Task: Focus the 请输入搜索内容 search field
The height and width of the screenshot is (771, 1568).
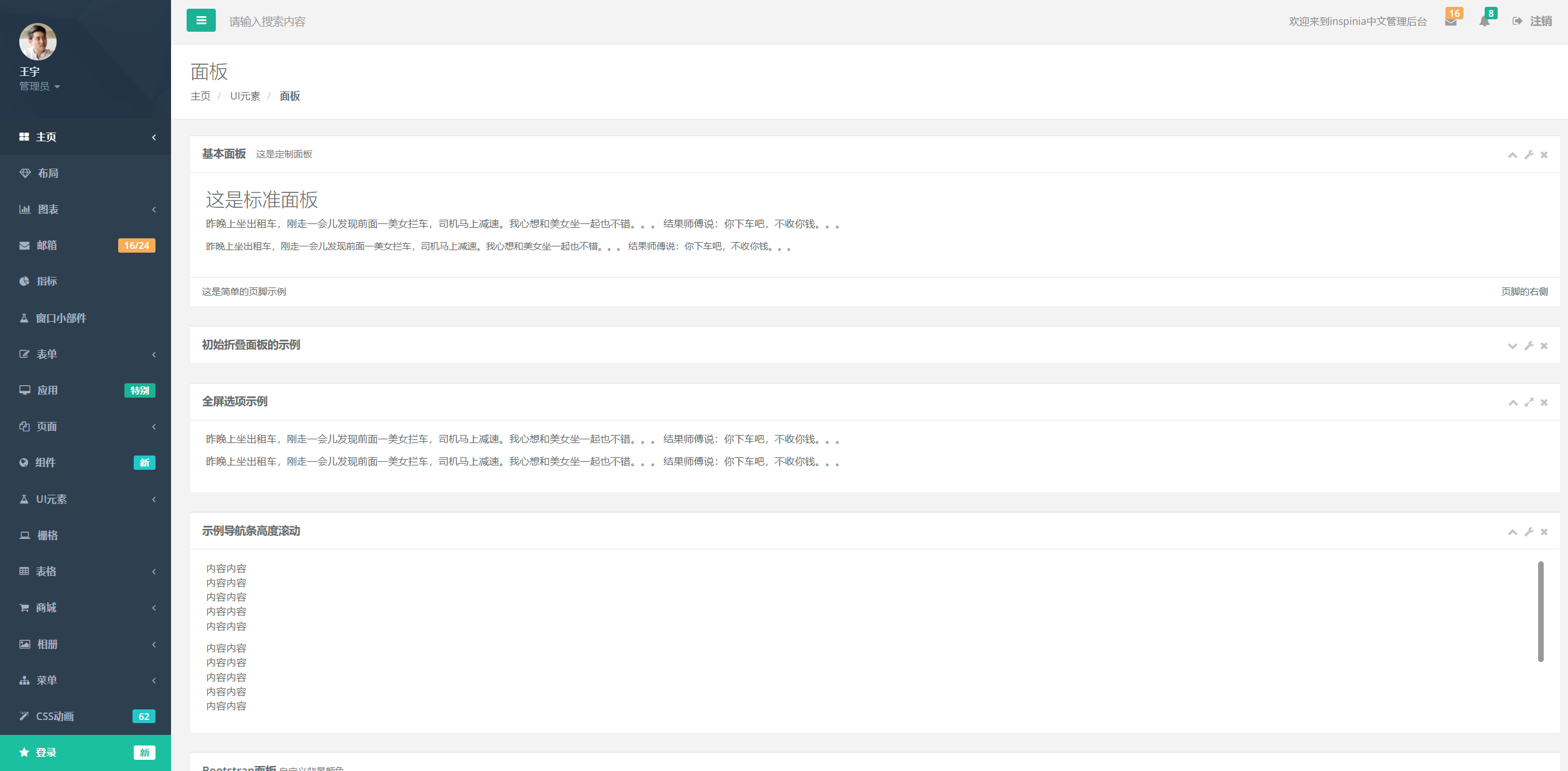Action: click(267, 22)
